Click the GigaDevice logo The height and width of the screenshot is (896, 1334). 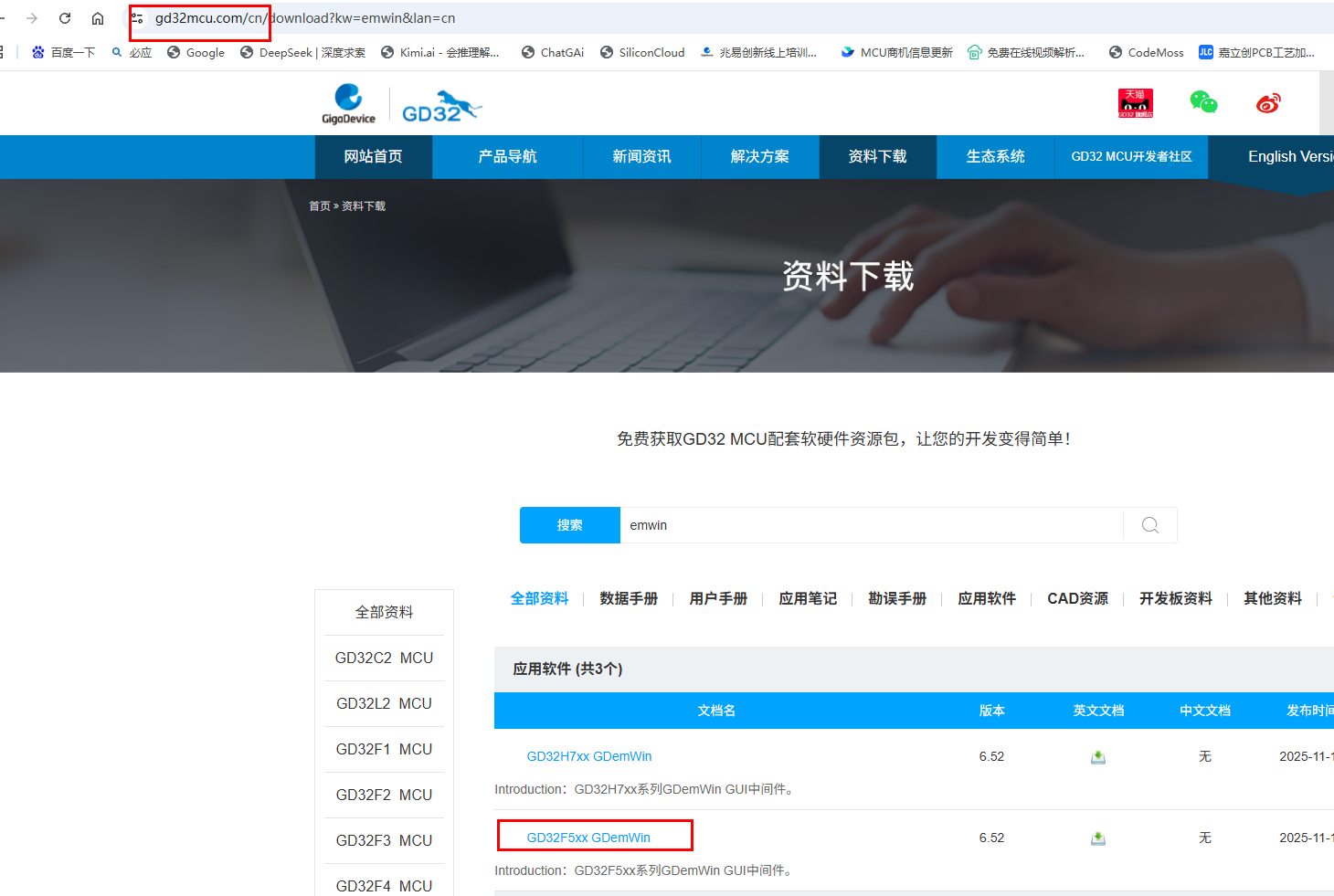pos(348,104)
